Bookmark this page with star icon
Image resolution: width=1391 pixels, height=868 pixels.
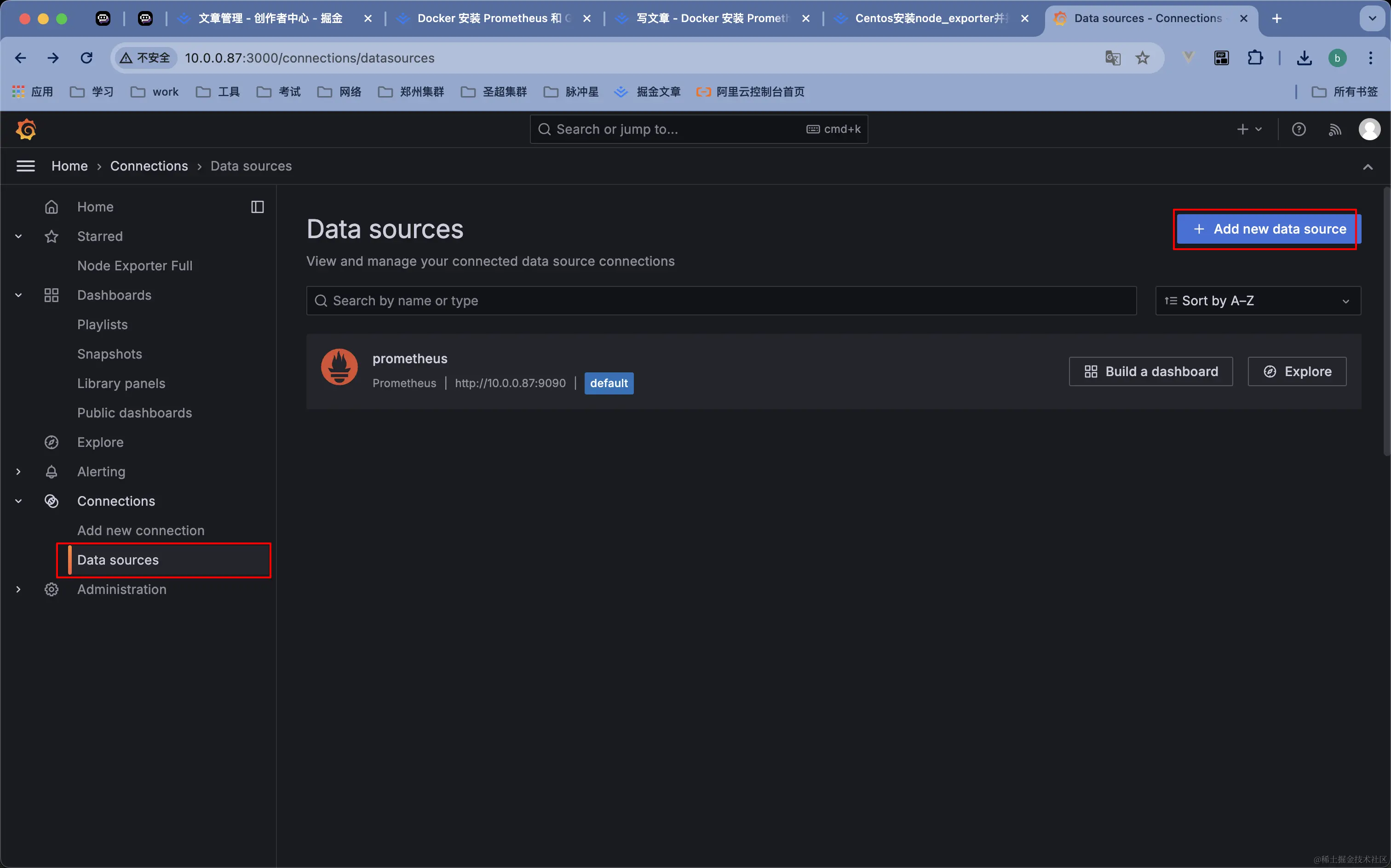[x=1142, y=58]
